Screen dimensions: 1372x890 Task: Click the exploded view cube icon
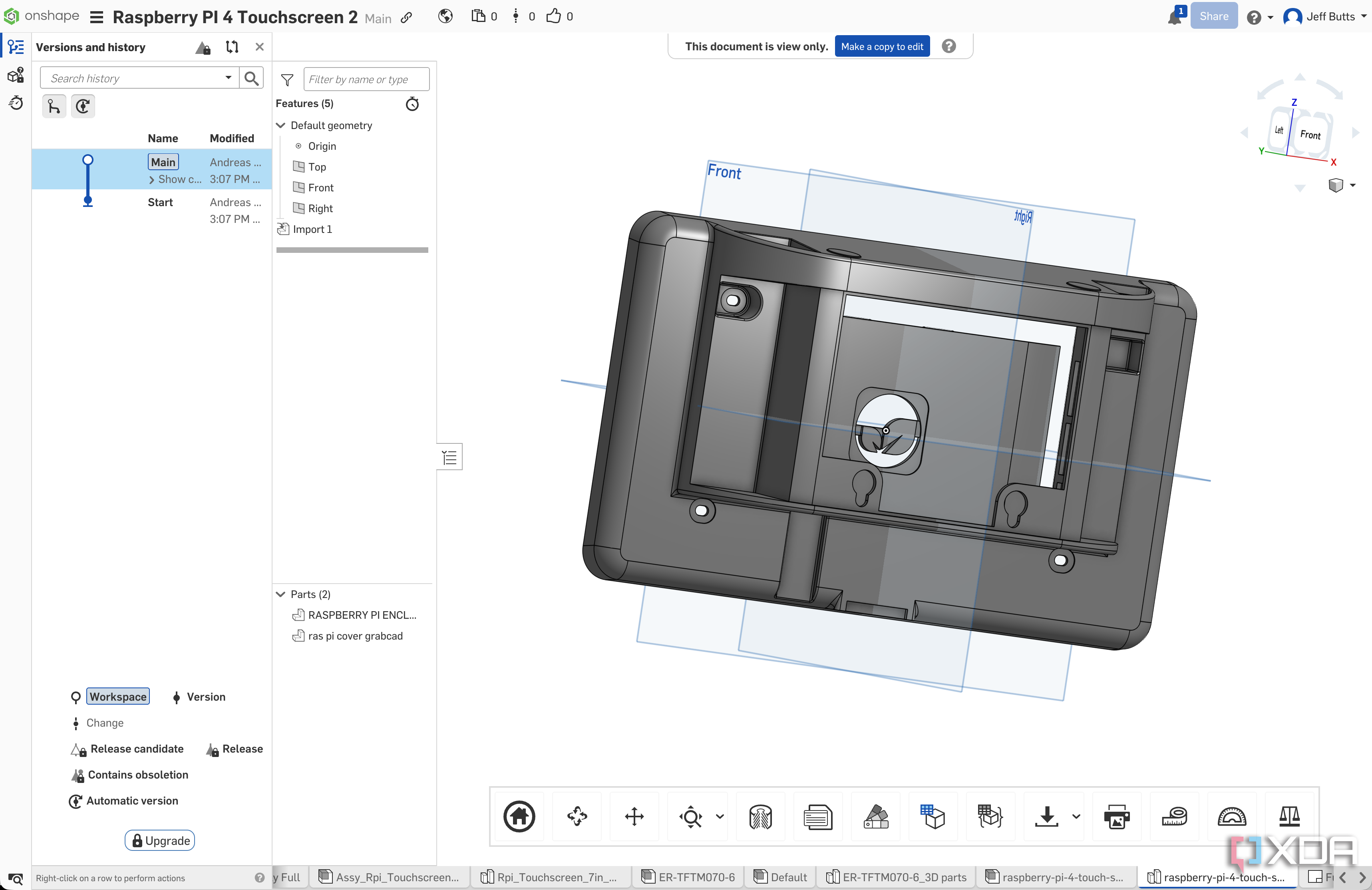[990, 816]
